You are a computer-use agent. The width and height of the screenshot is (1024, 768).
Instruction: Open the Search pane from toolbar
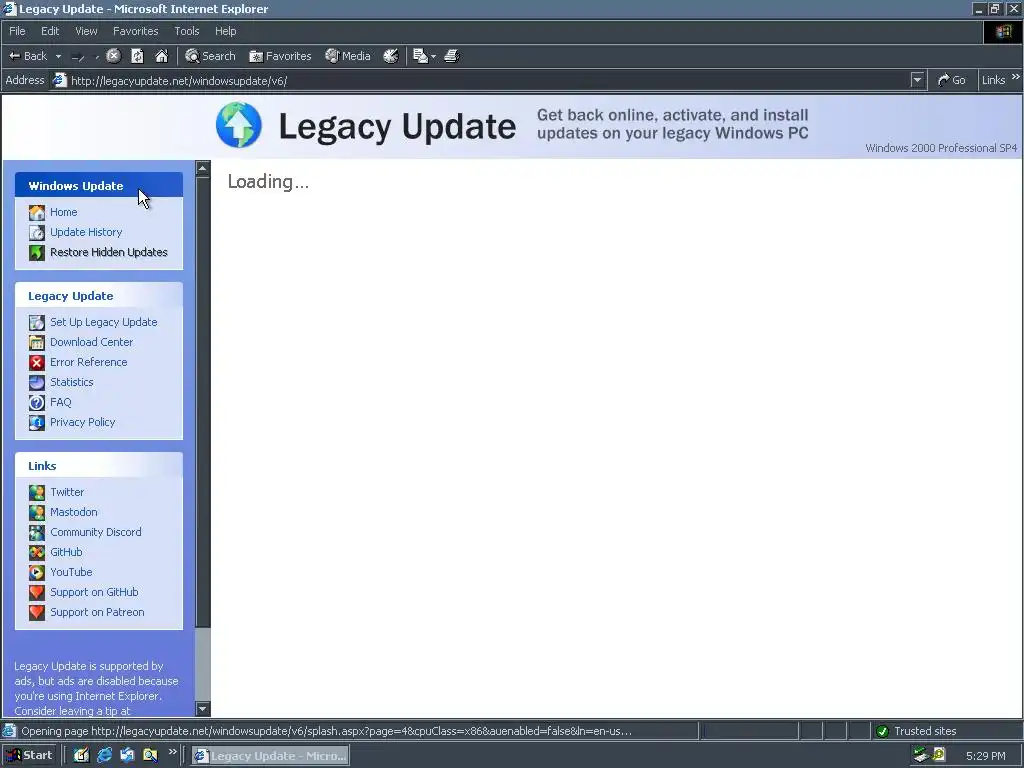coord(210,56)
